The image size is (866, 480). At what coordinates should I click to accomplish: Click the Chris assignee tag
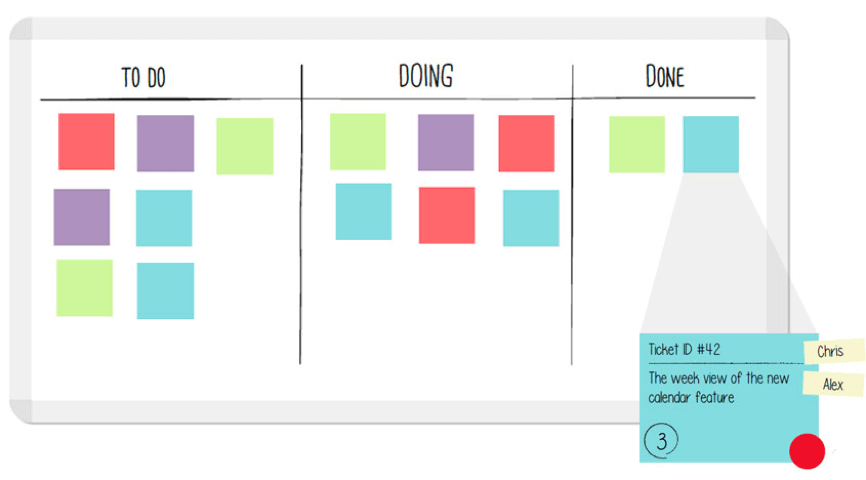[x=831, y=351]
